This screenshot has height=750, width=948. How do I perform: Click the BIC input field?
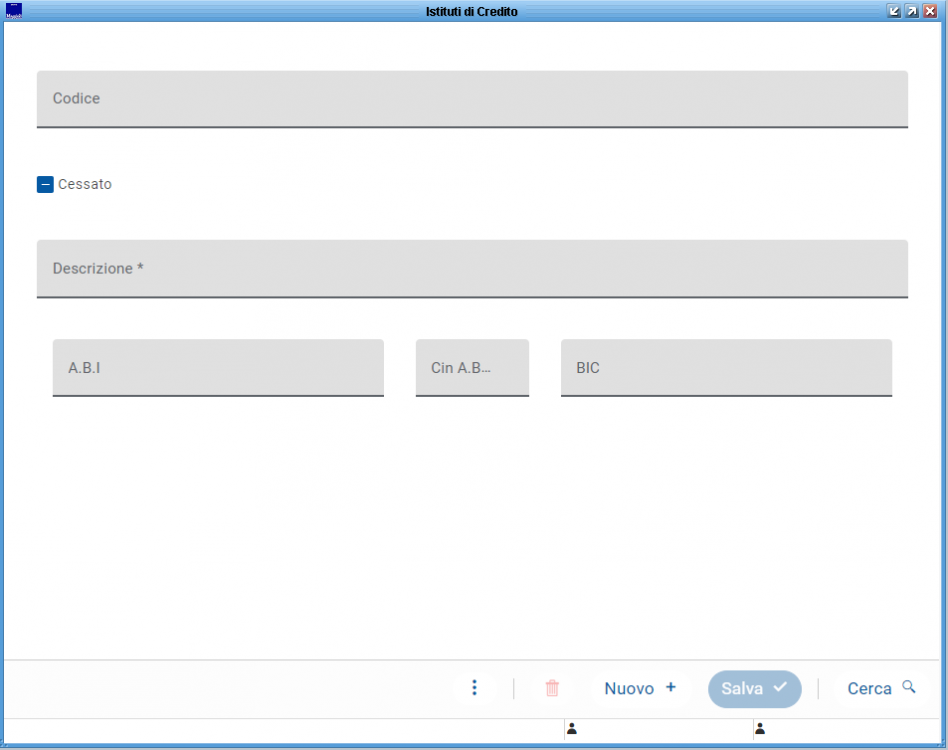tap(726, 368)
